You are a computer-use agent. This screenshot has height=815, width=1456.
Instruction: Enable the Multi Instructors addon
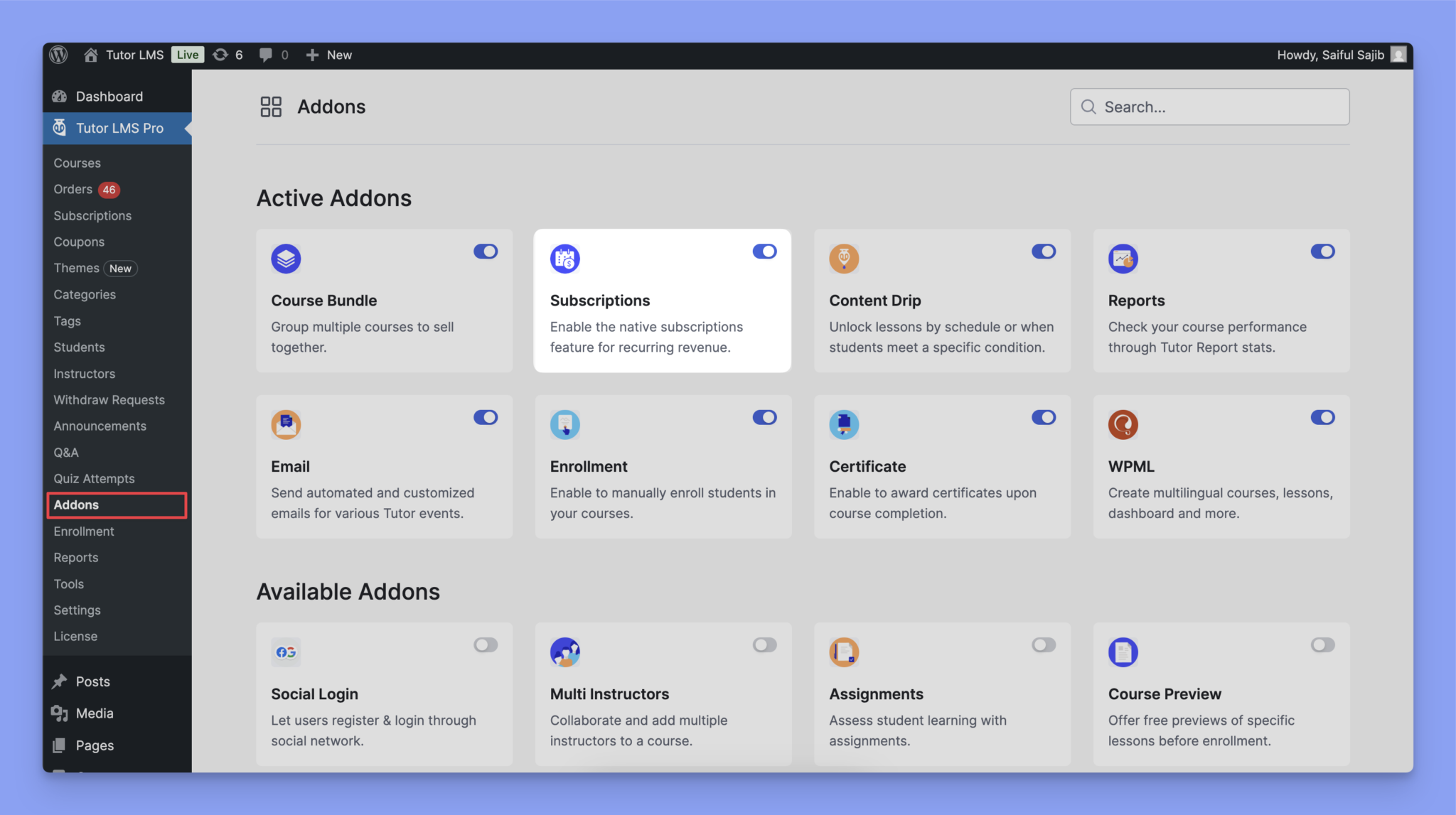[764, 644]
